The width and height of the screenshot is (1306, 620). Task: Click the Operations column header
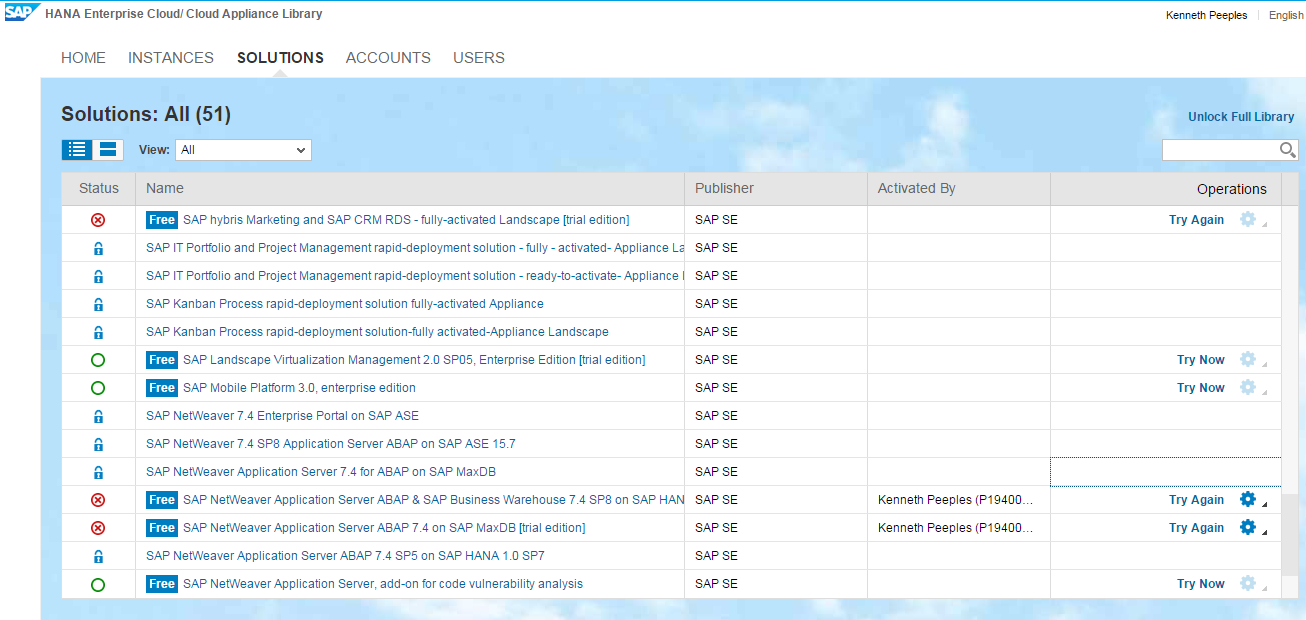coord(1166,189)
